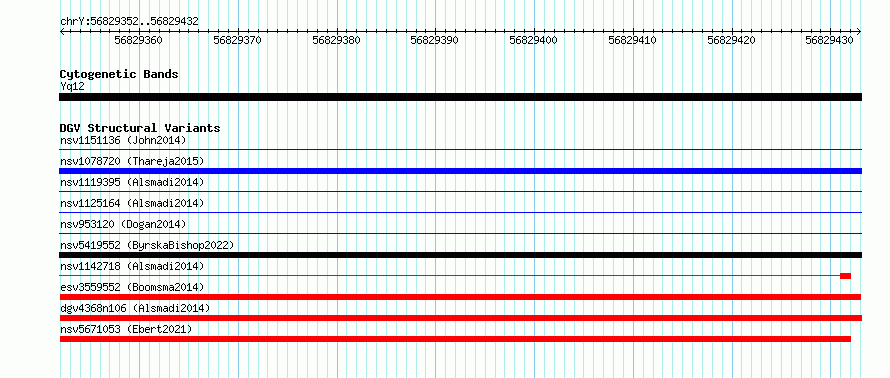Click small red block ending nsv1142718
Screen dimensions: 890x378
(845, 276)
